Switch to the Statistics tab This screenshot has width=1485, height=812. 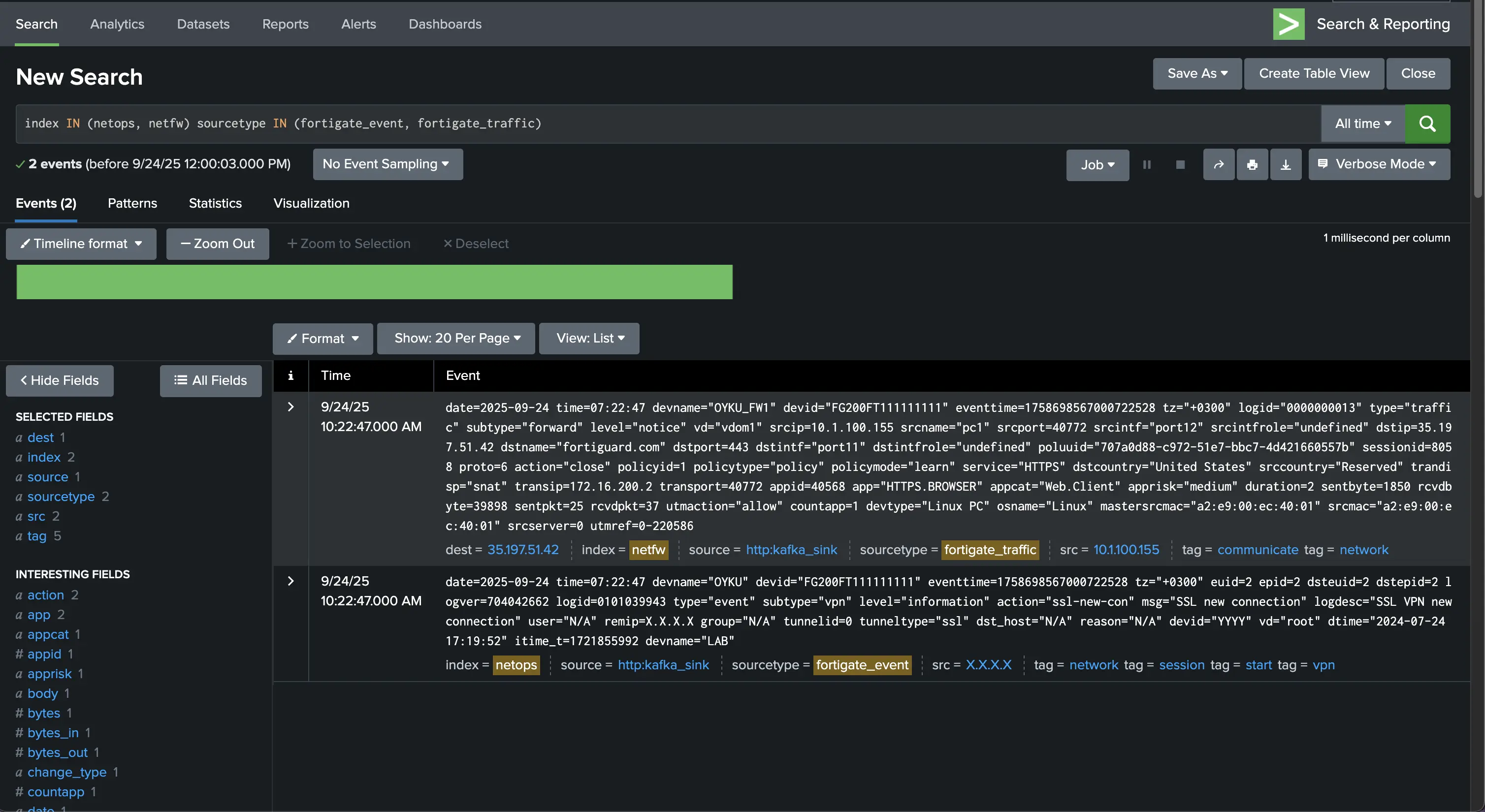[x=215, y=203]
